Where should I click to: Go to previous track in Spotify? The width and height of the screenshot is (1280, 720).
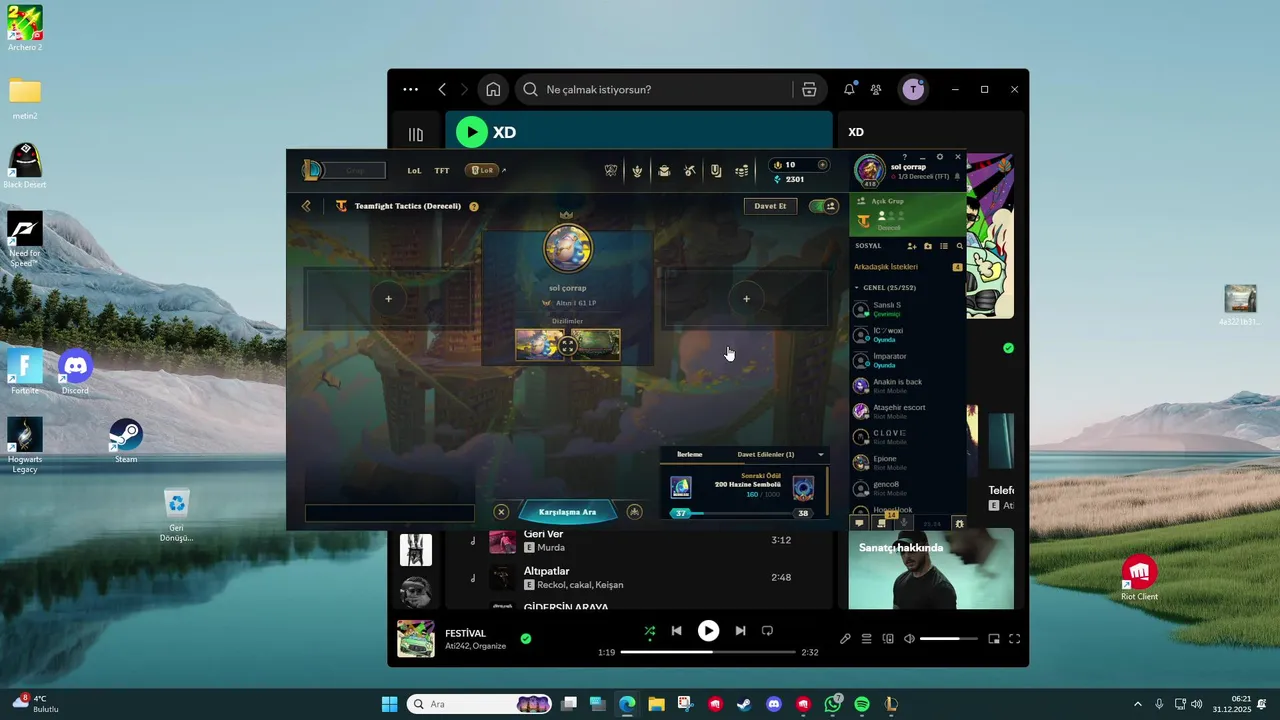[x=676, y=631]
